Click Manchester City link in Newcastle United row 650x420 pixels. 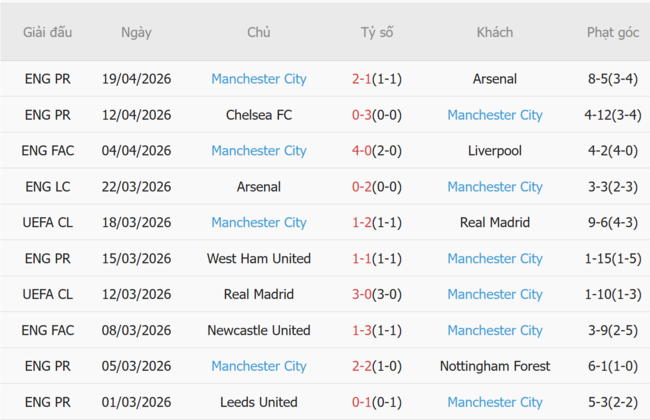(495, 331)
